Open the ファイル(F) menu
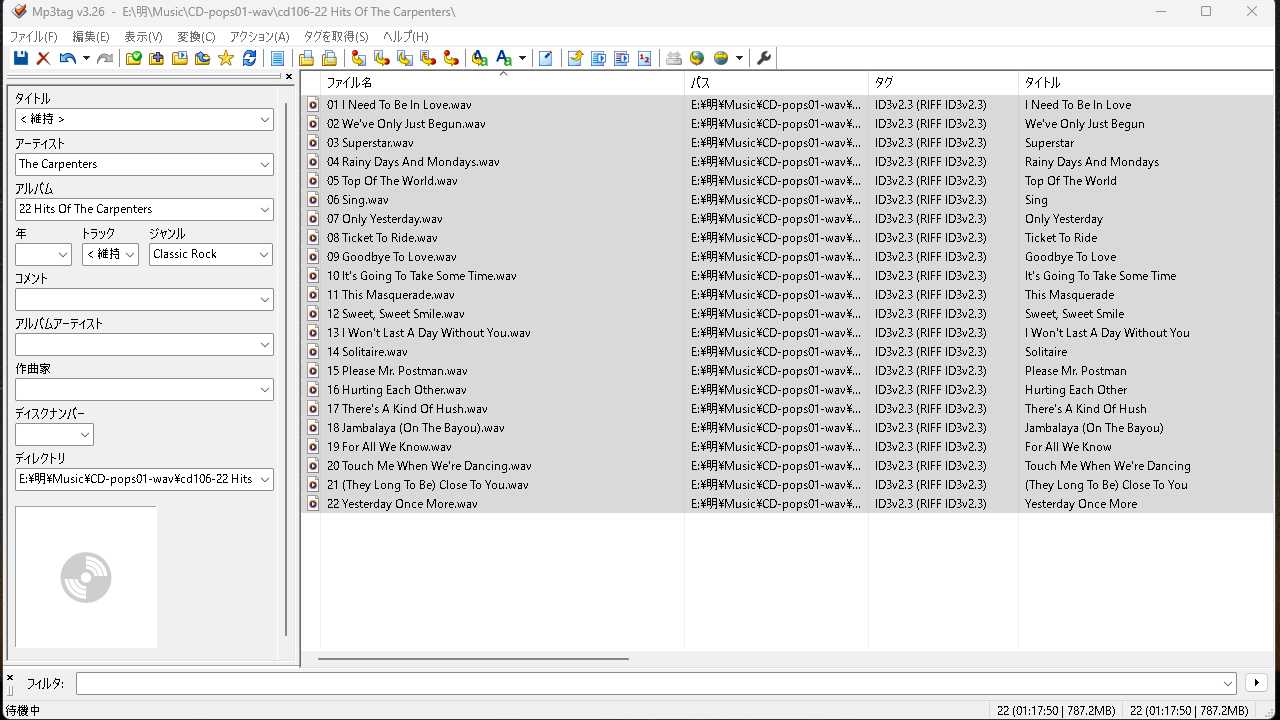The height and width of the screenshot is (720, 1280). pos(34,36)
